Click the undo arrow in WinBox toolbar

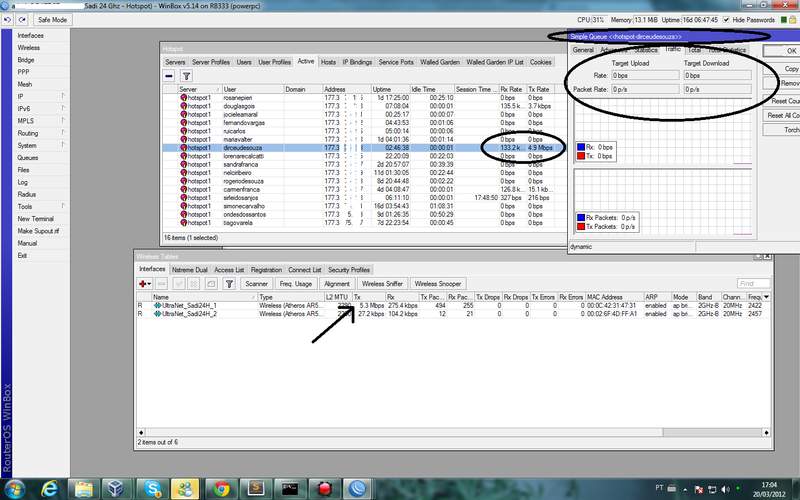(8, 20)
